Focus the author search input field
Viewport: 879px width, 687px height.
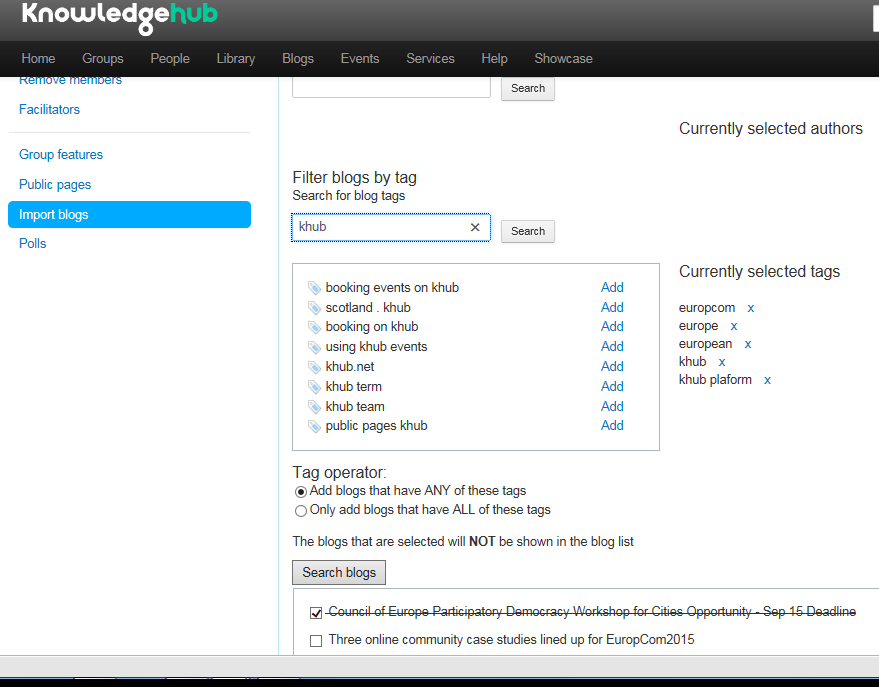click(391, 87)
